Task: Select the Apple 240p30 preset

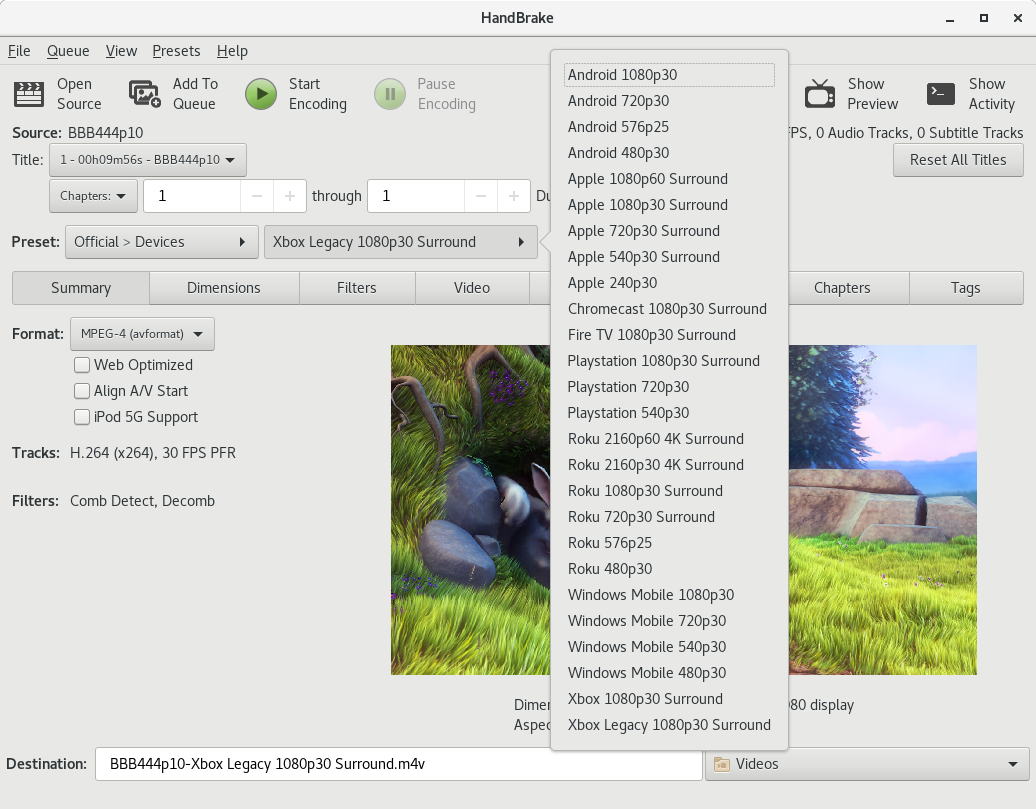Action: [669, 283]
